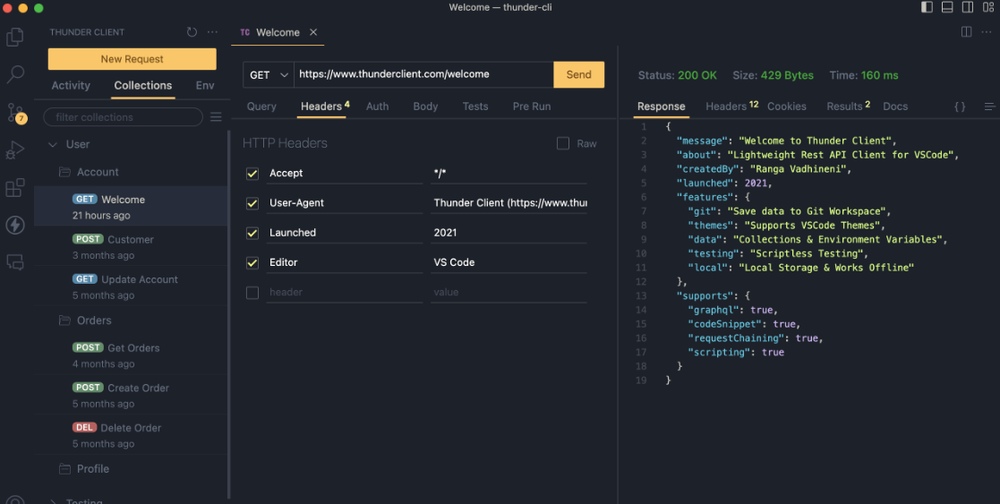The height and width of the screenshot is (504, 1000).
Task: Open the GET method dropdown
Action: click(268, 75)
